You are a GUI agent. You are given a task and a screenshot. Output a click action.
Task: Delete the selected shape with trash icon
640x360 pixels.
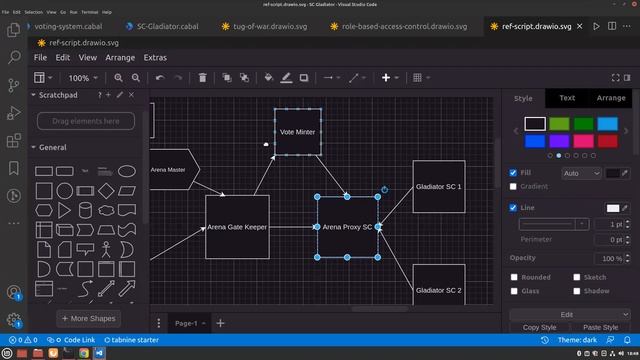click(x=202, y=78)
